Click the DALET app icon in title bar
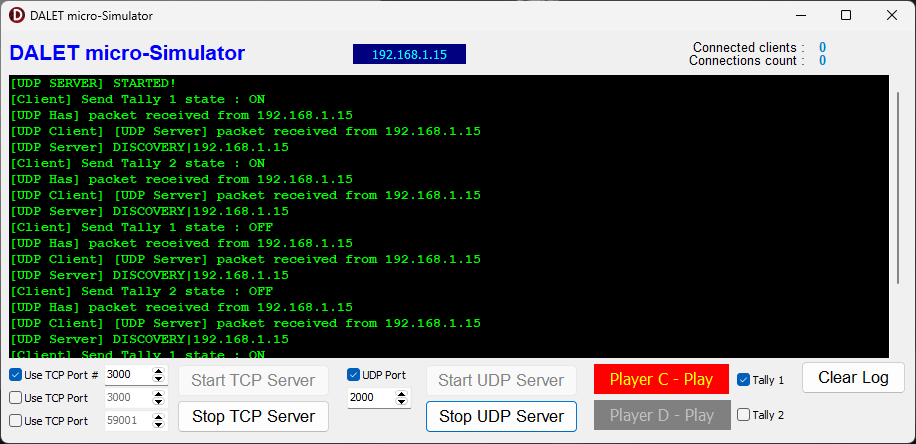This screenshot has width=916, height=444. pyautogui.click(x=16, y=16)
